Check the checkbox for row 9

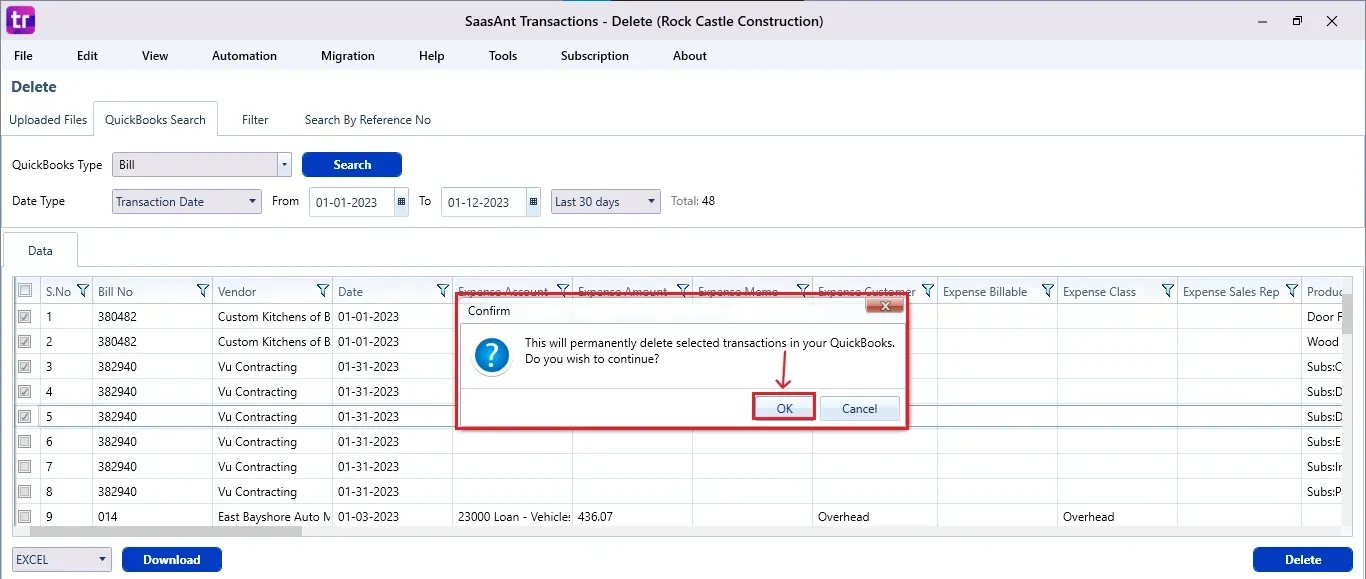[25, 516]
